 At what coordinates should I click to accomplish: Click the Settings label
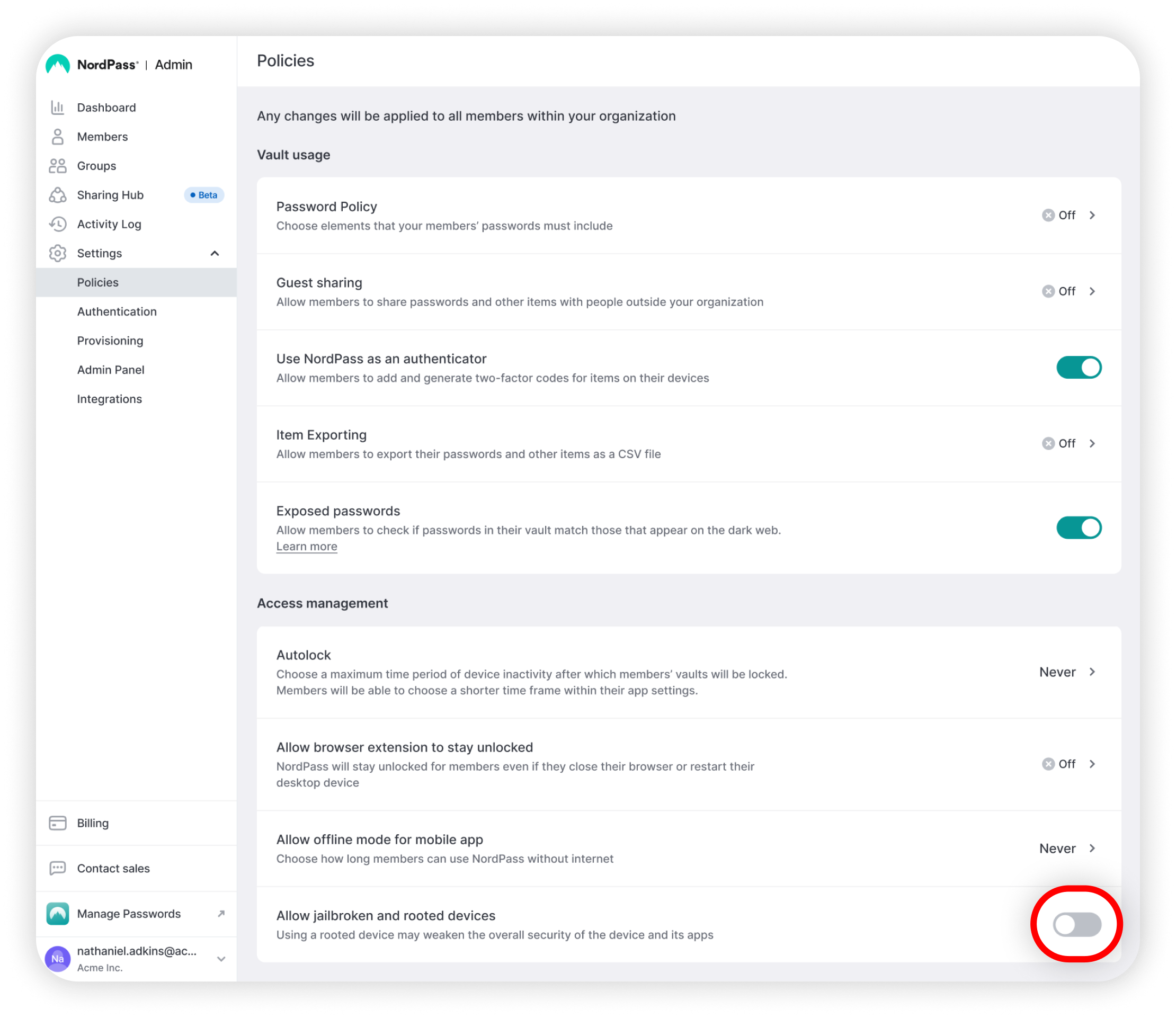click(100, 253)
